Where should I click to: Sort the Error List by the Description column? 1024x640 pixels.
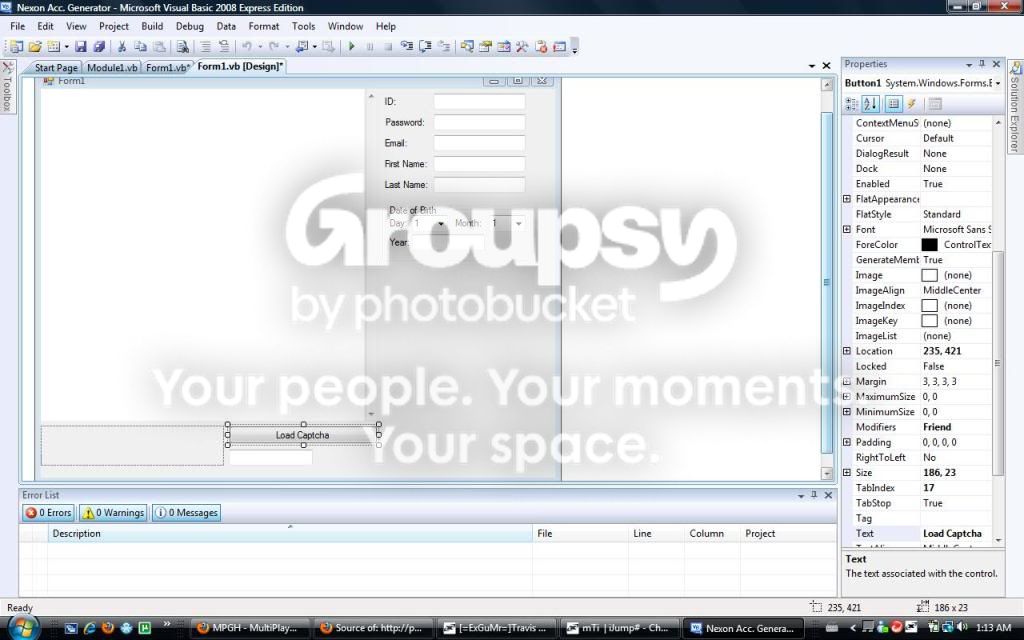(291, 534)
